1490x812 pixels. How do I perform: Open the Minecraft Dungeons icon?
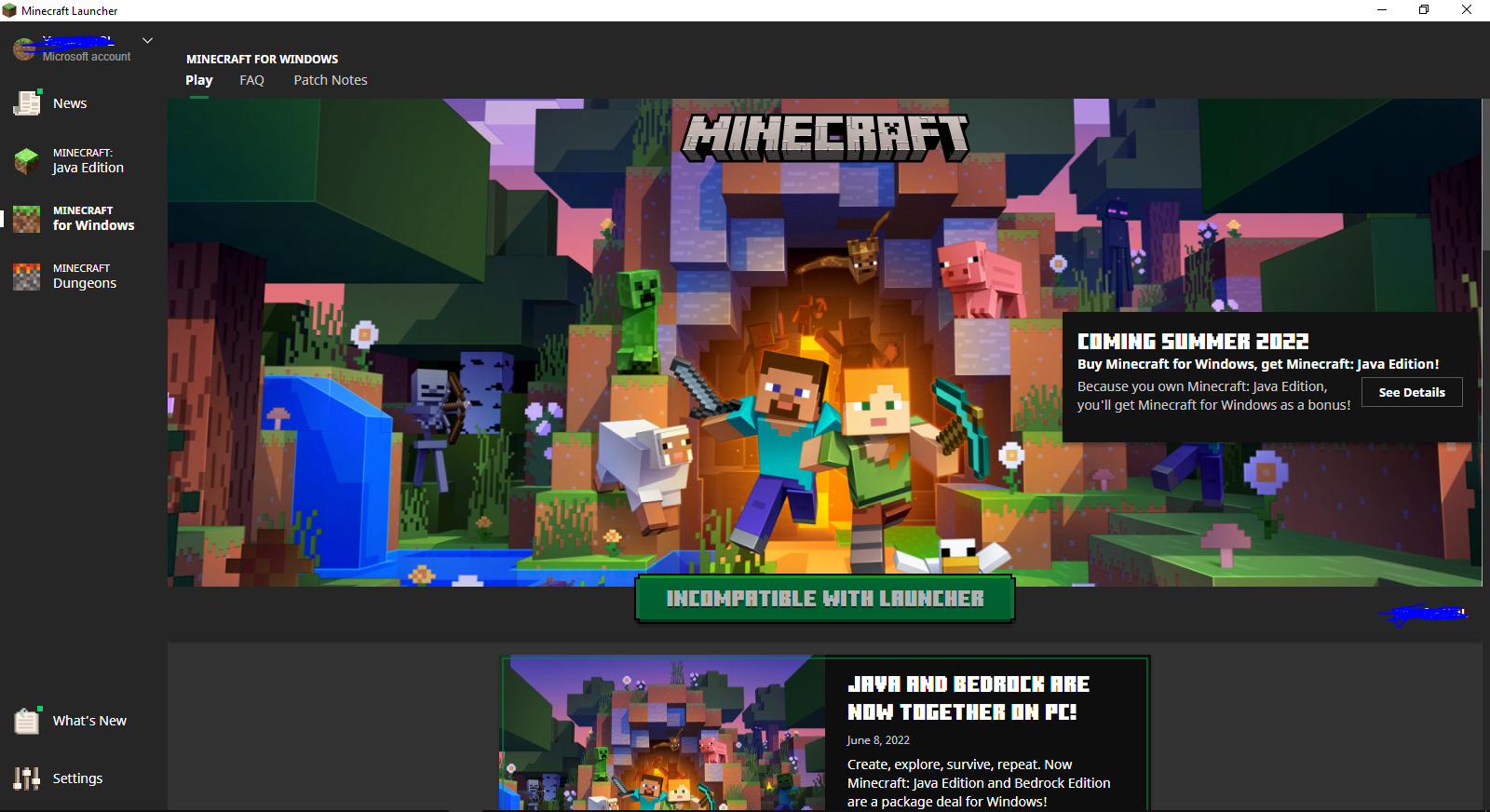[27, 277]
